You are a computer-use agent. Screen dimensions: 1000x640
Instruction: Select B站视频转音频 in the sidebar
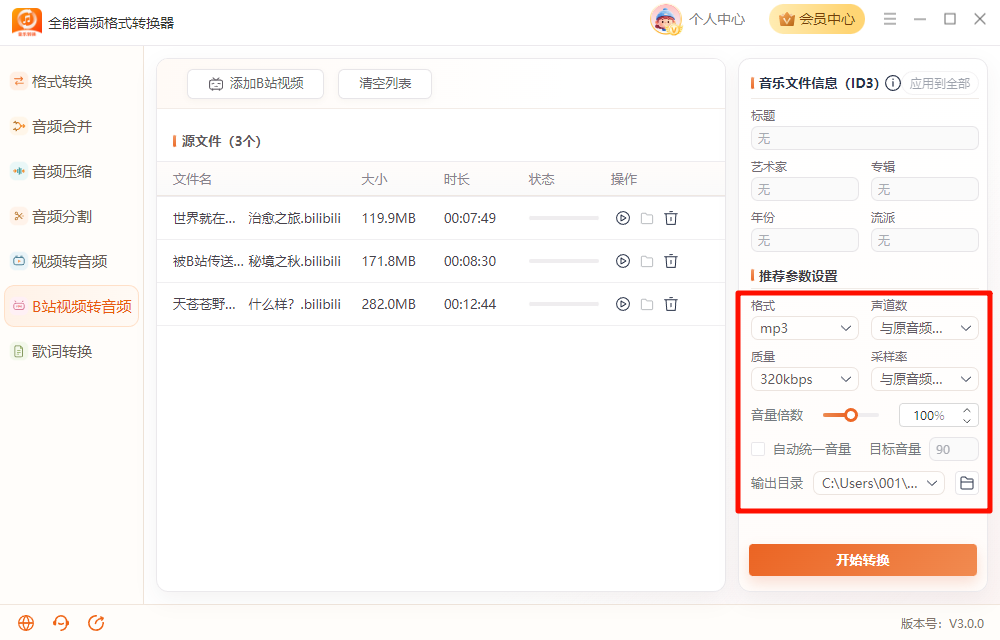pos(71,307)
